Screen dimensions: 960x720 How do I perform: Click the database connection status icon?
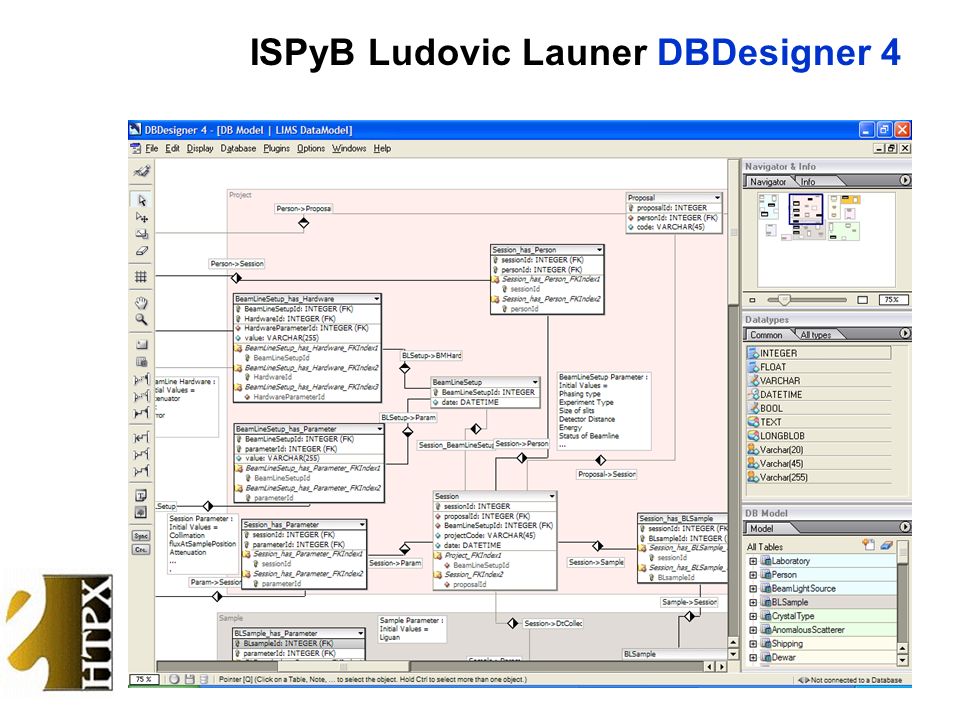(803, 680)
